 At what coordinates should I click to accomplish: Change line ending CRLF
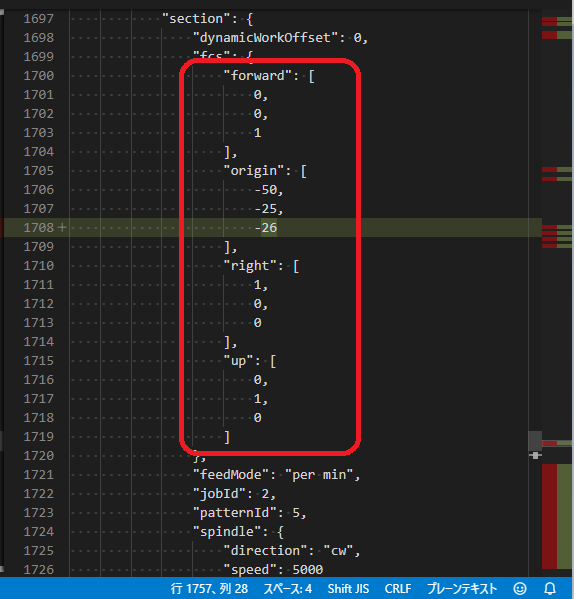(398, 588)
